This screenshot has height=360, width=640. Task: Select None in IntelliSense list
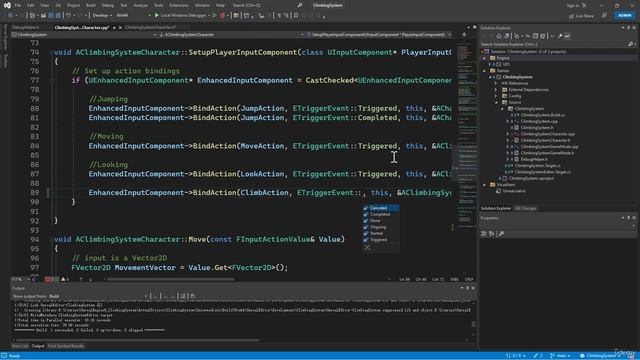[x=380, y=220]
